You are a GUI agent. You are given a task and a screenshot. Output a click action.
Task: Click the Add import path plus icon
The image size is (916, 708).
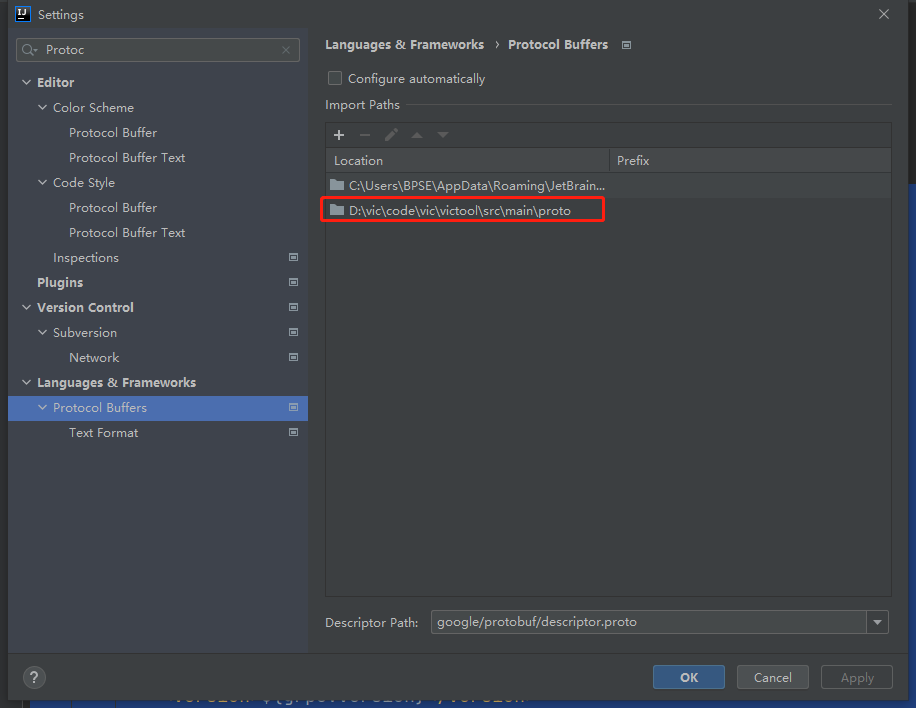tap(339, 136)
